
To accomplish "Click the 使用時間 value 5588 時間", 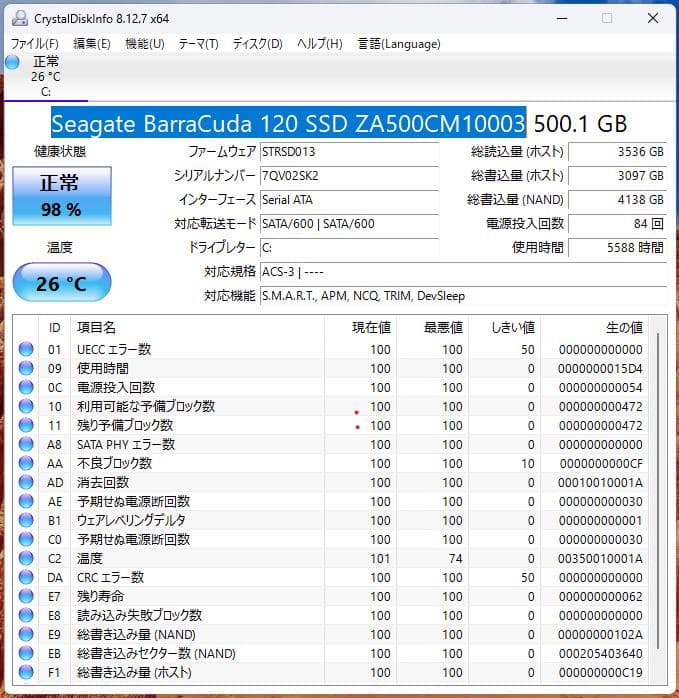I will coord(617,248).
